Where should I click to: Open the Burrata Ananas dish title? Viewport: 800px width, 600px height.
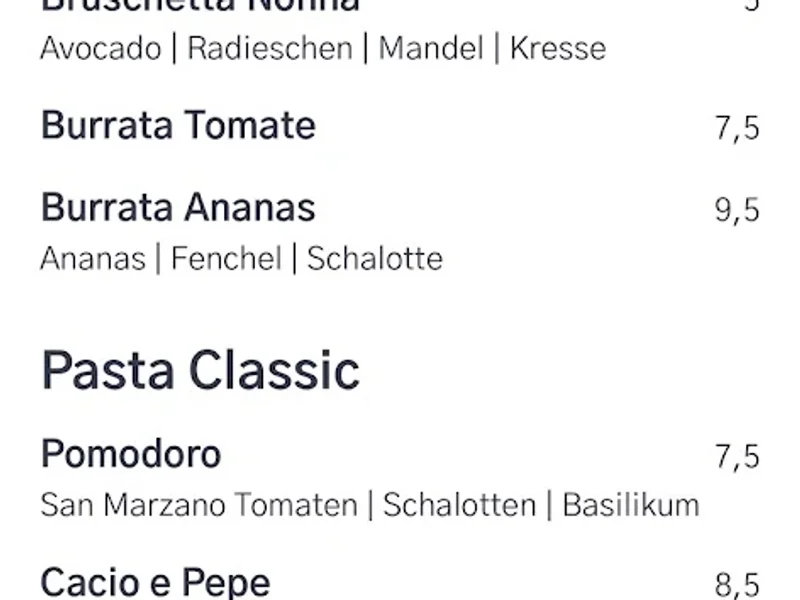point(178,208)
